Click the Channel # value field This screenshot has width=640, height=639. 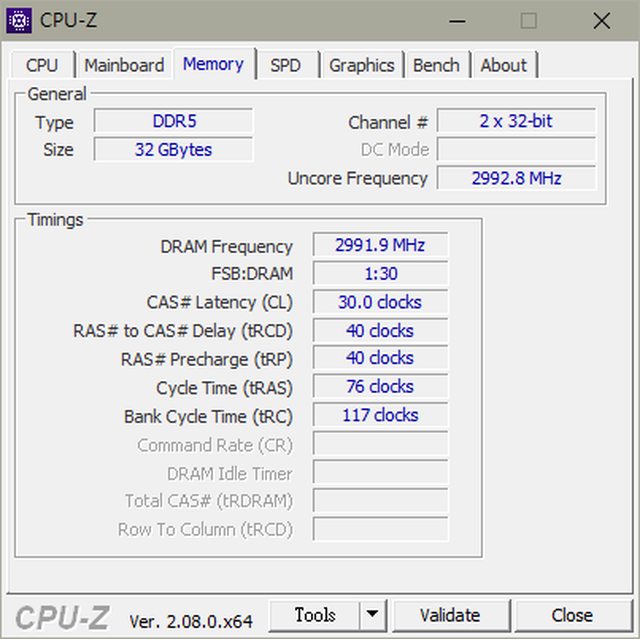[x=515, y=122]
